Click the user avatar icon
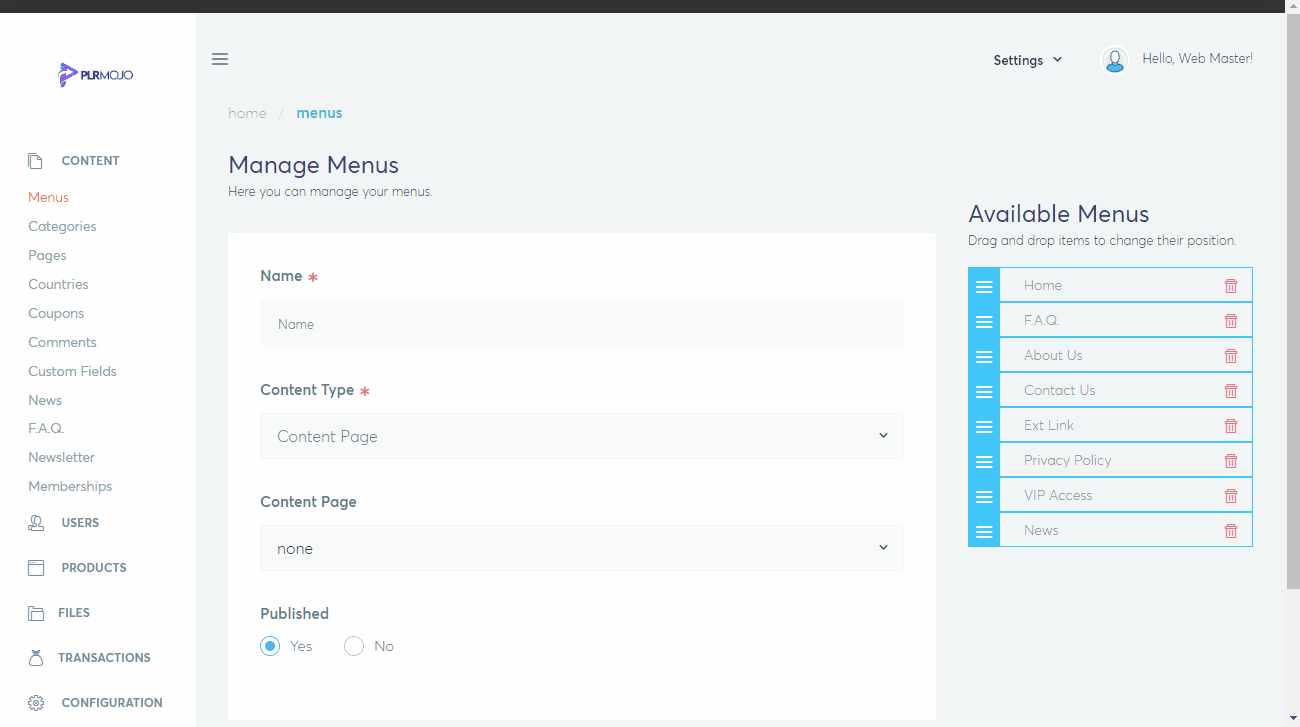This screenshot has width=1300, height=727. (1114, 60)
